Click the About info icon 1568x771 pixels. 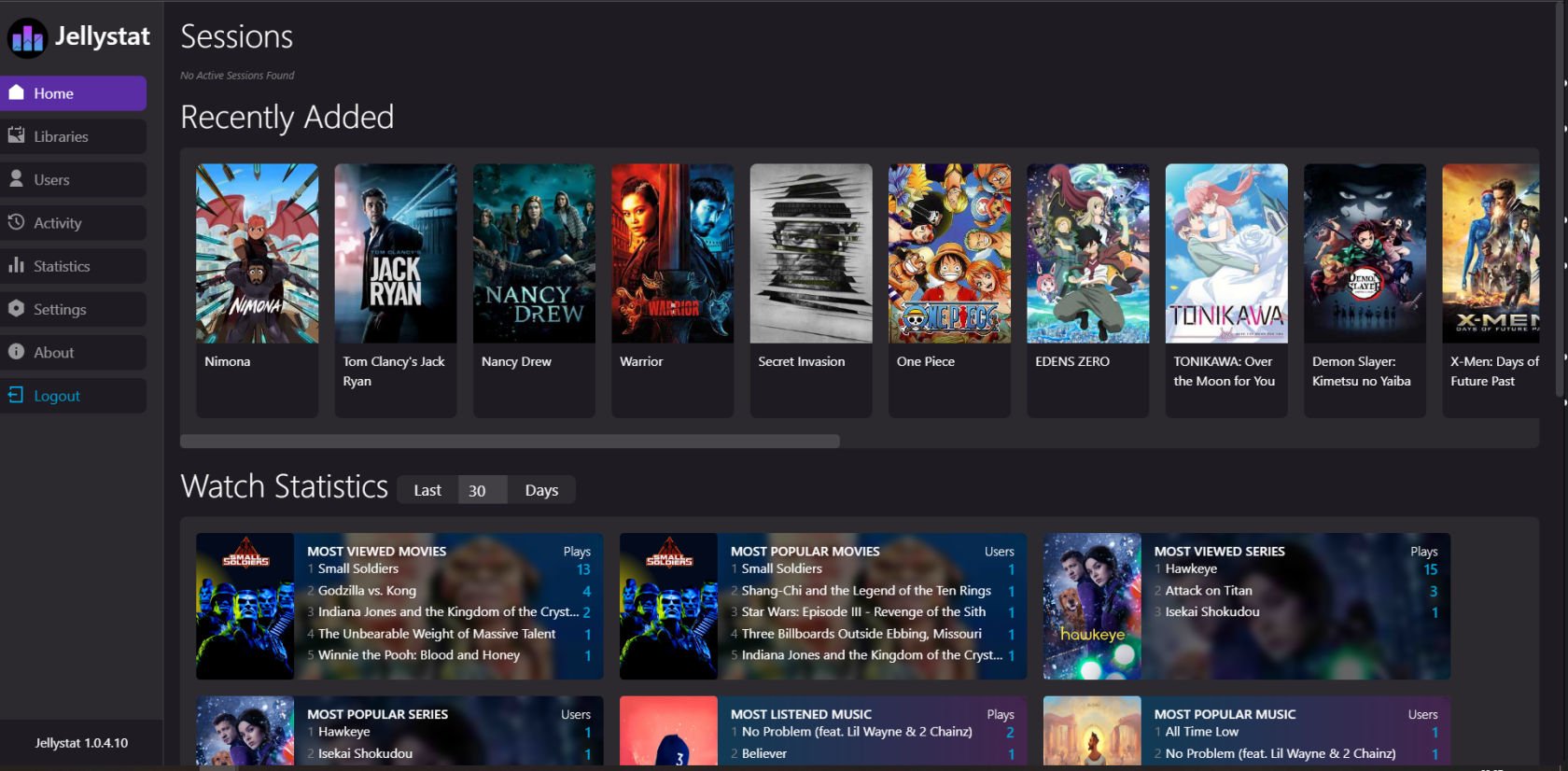[16, 352]
